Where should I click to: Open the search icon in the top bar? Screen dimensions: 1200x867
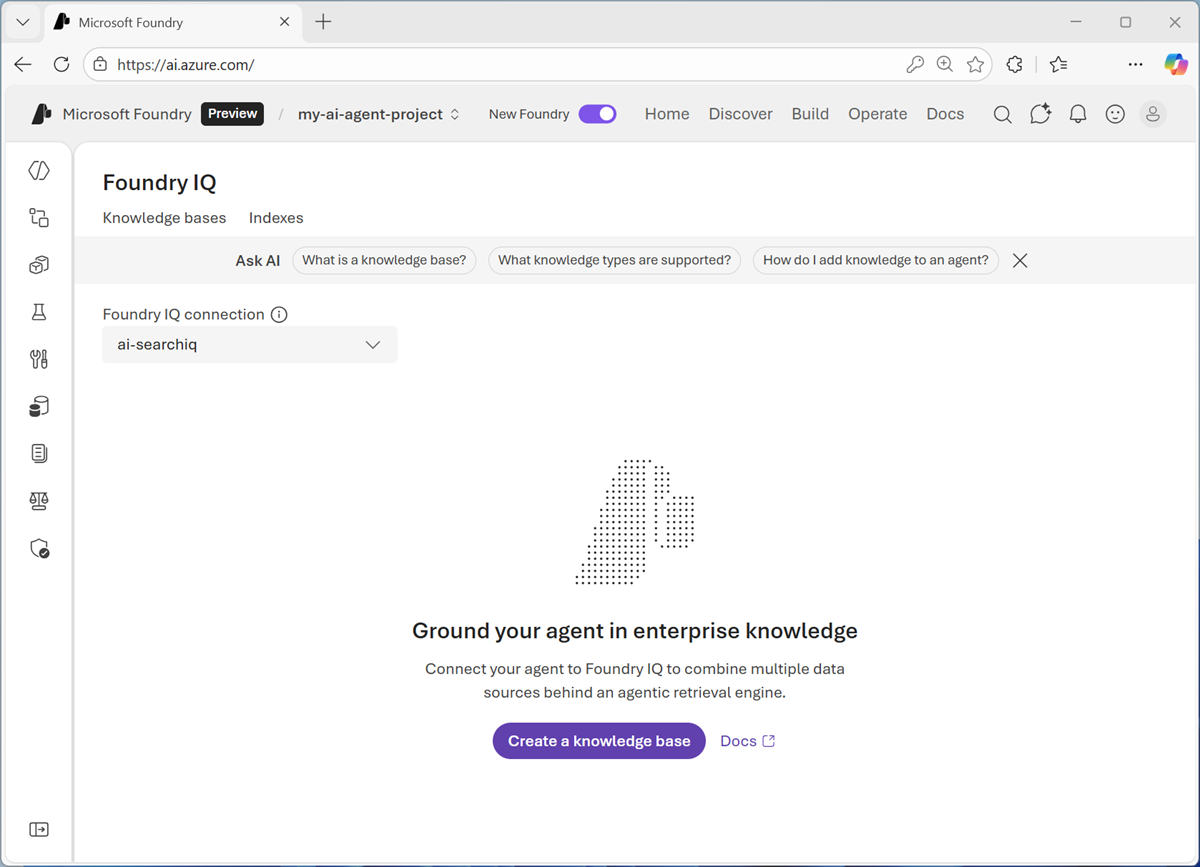[1002, 114]
